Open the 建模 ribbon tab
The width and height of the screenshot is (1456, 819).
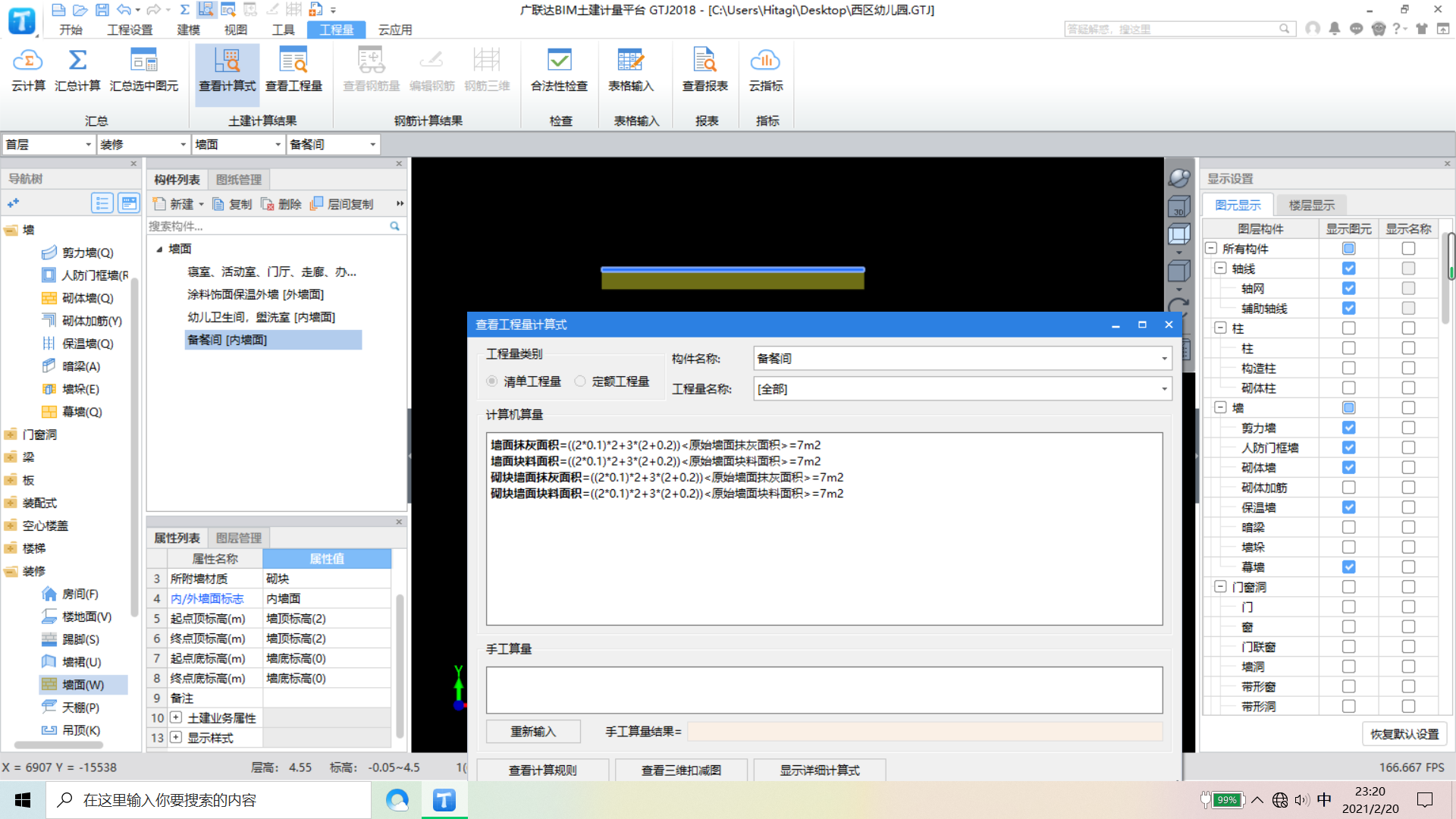coord(188,30)
